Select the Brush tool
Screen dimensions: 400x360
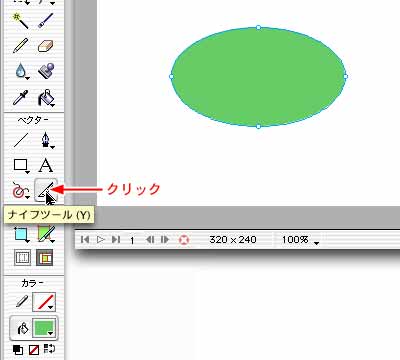click(x=46, y=20)
